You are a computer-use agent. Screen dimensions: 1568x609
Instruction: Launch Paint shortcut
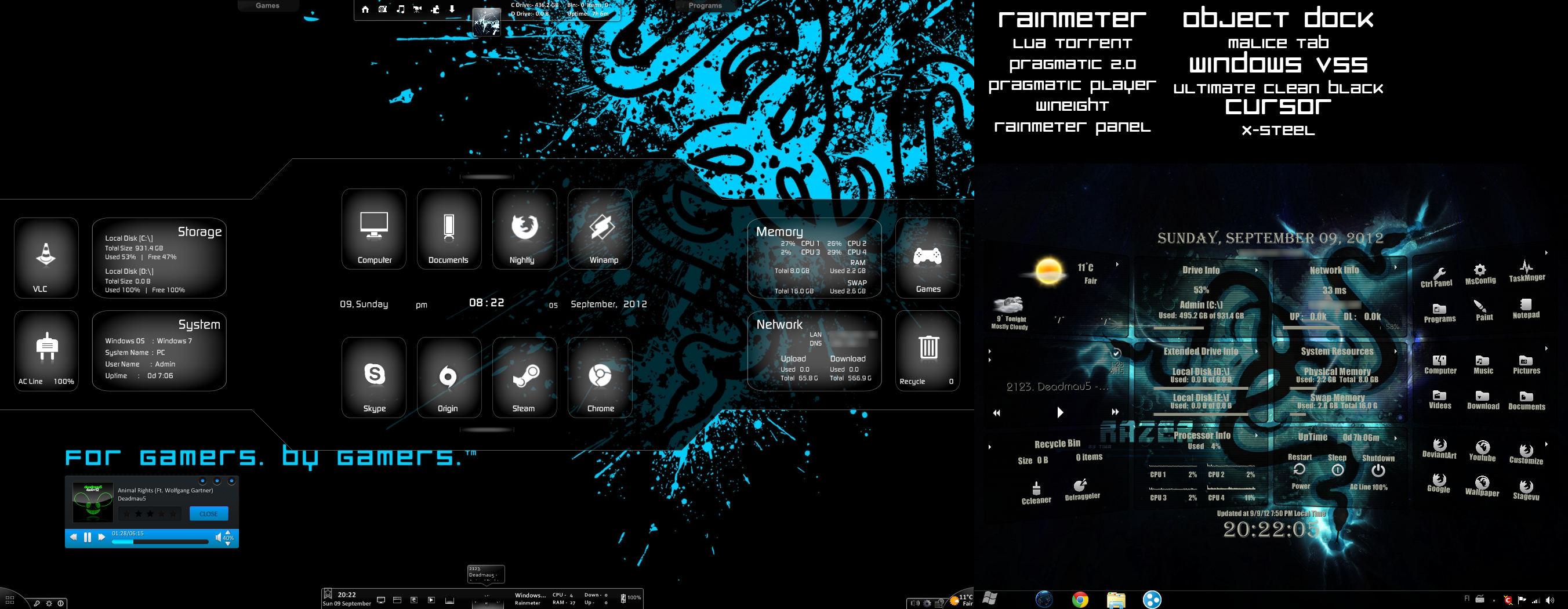(x=1484, y=310)
